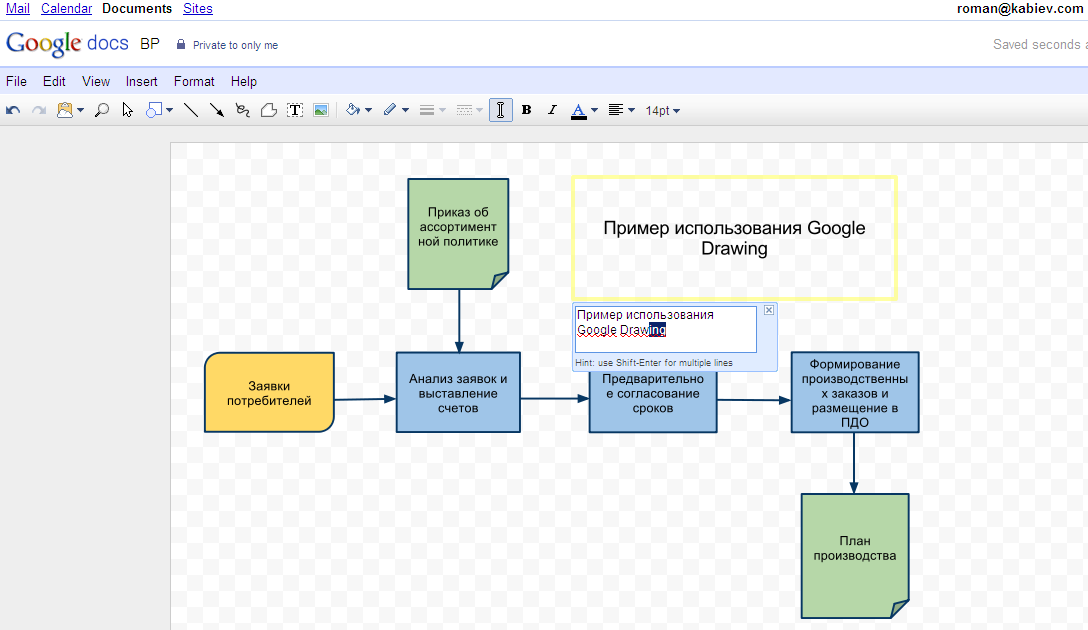Toggle Bold formatting
The height and width of the screenshot is (630, 1088).
click(x=527, y=110)
